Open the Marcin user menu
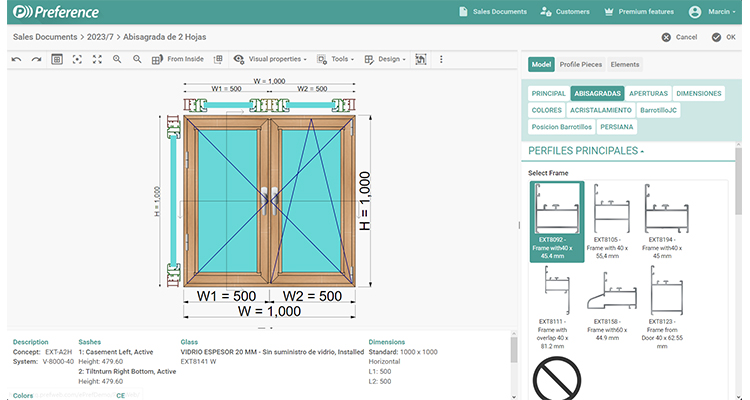The height and width of the screenshot is (400, 750). [x=712, y=11]
